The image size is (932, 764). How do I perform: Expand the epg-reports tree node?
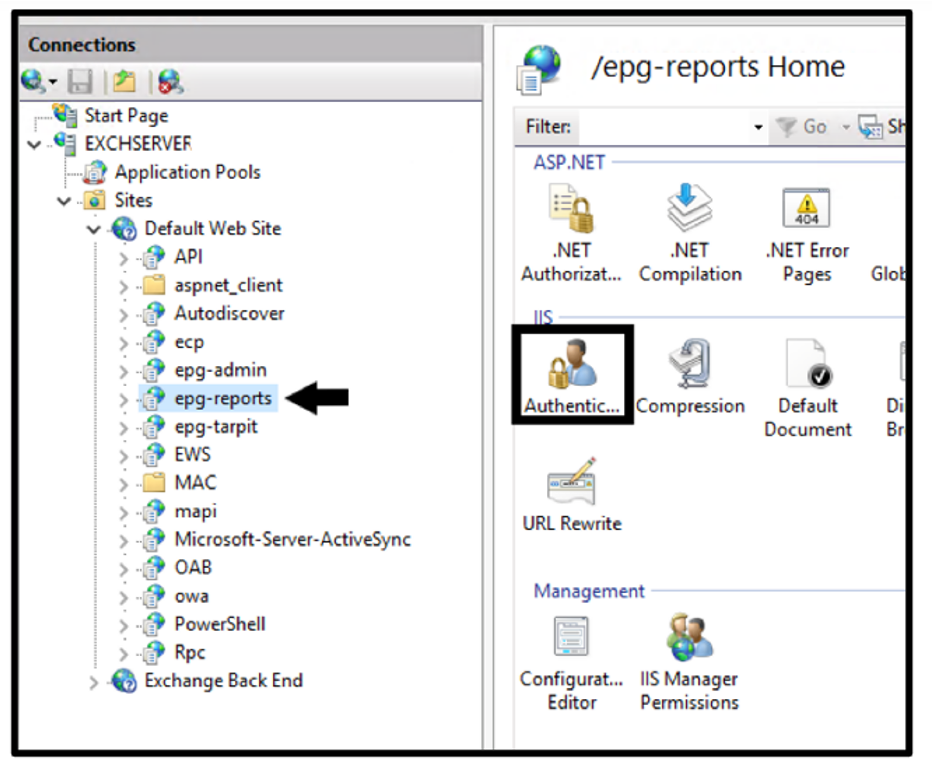pos(124,399)
